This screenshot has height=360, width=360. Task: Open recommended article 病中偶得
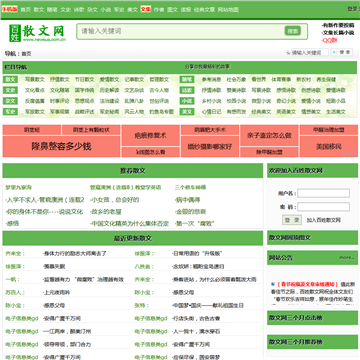click(x=187, y=200)
